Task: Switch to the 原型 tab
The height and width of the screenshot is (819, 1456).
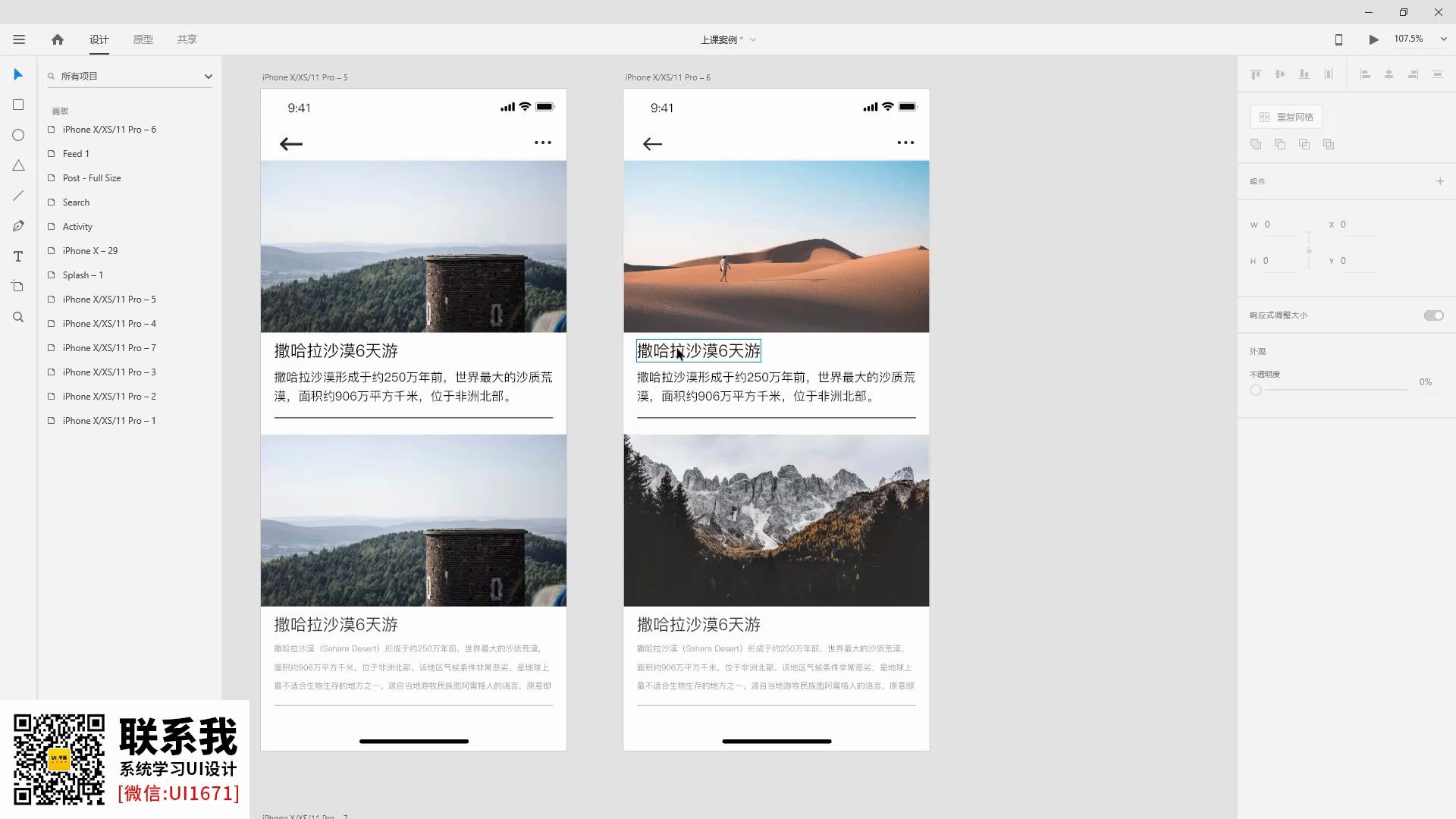Action: coord(143,39)
